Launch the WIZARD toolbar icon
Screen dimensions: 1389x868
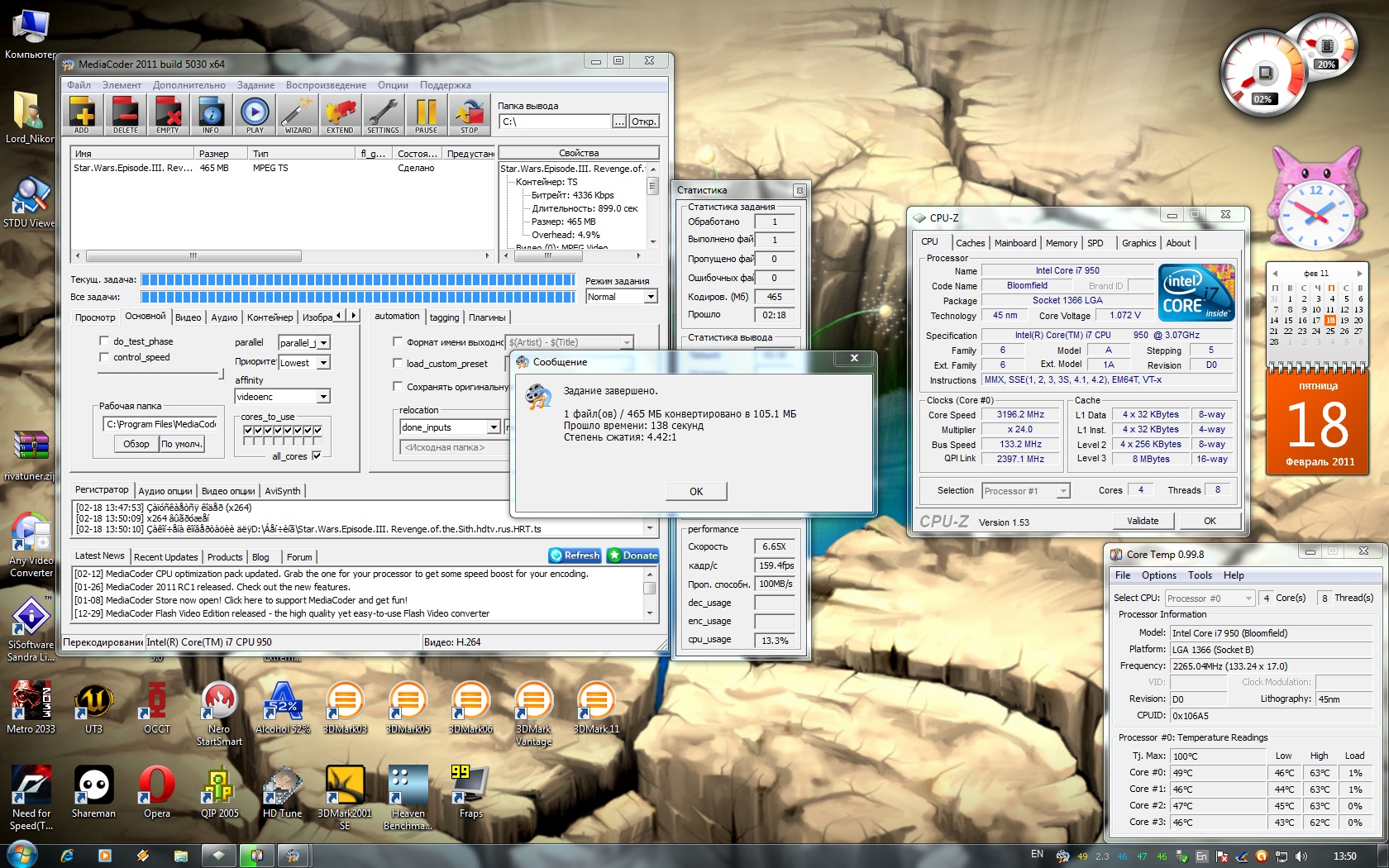click(x=298, y=115)
